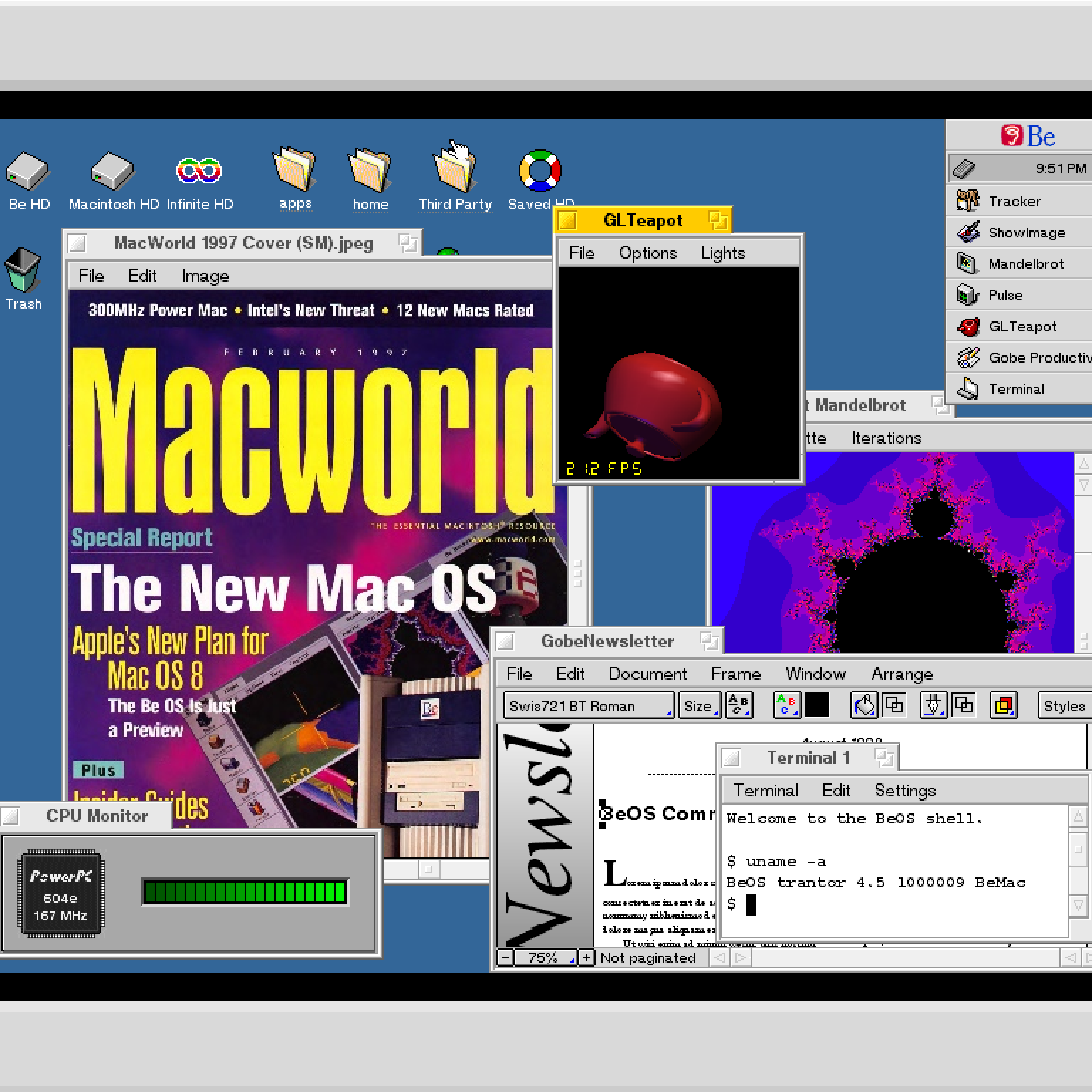Click the Trash icon on desktop
The image size is (1092, 1092).
click(23, 270)
